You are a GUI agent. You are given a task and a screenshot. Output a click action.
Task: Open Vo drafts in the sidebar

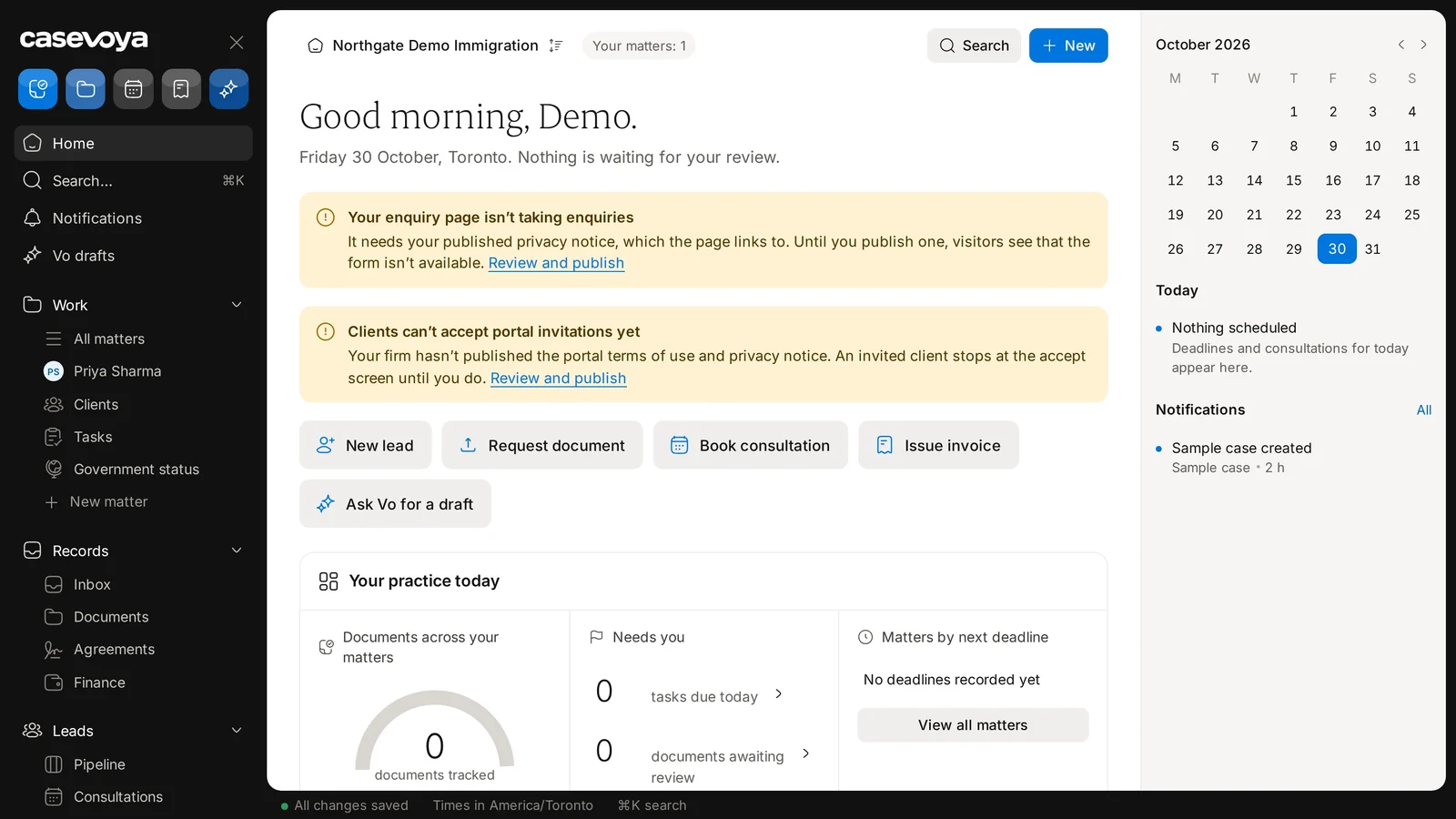click(134, 256)
